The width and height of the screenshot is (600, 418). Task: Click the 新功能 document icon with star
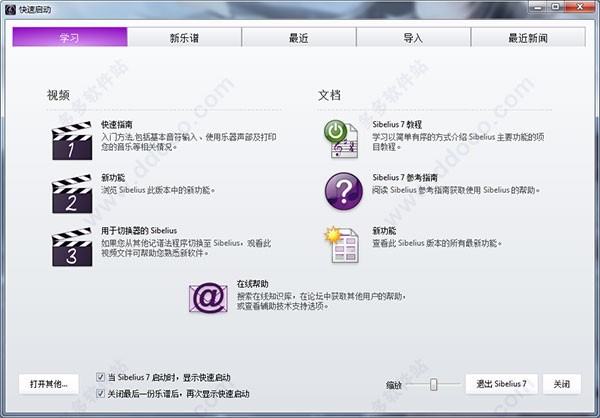pyautogui.click(x=342, y=245)
